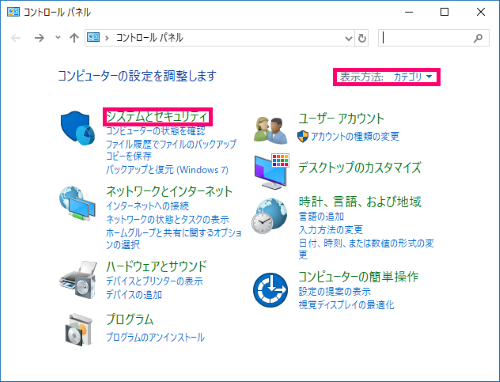Image resolution: width=500 pixels, height=382 pixels.
Task: Open 日付、時刻、または数値の形式の変更
Action: 366,249
